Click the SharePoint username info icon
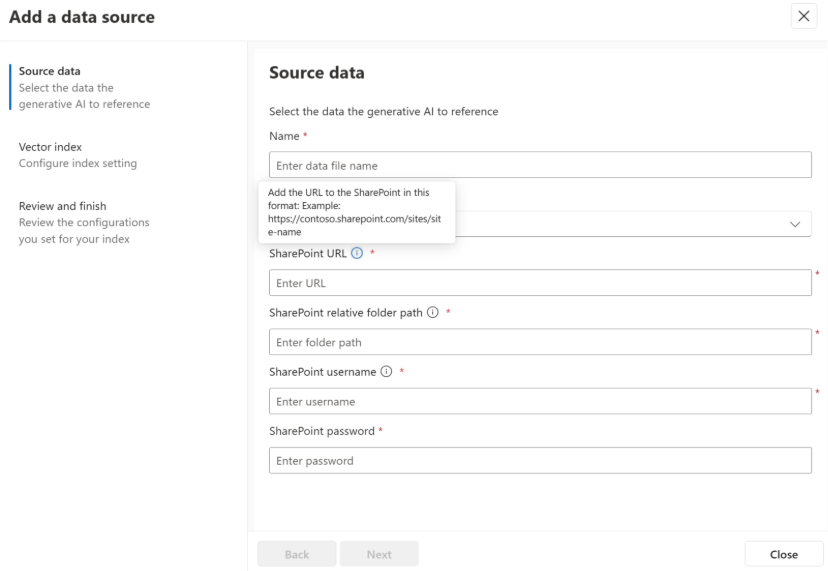Image resolution: width=828 pixels, height=571 pixels. (386, 371)
